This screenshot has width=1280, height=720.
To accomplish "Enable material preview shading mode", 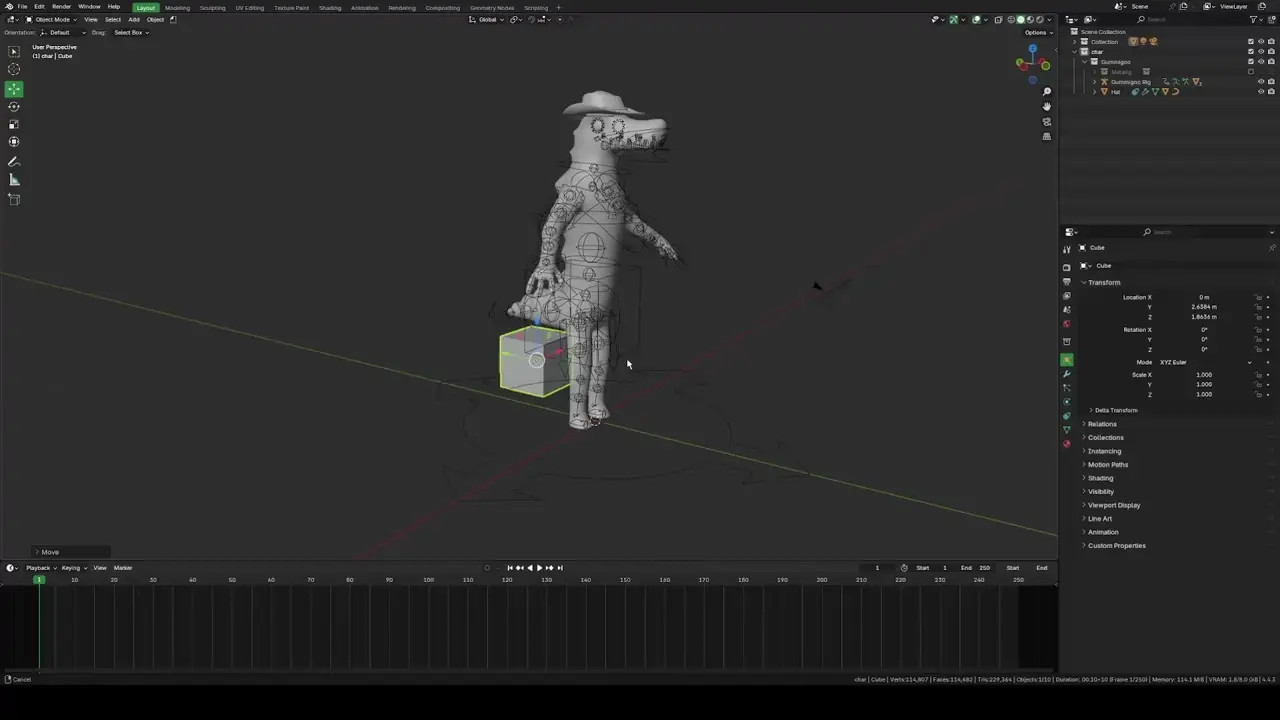I will pos(1031,19).
